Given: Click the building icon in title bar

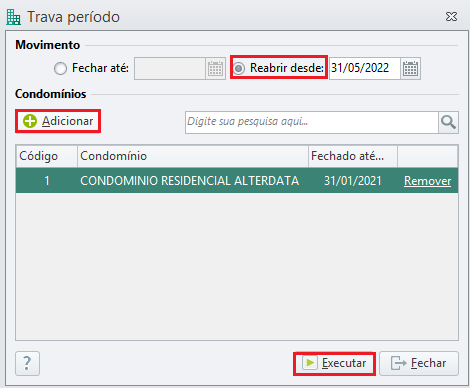Looking at the screenshot, I should (13, 17).
